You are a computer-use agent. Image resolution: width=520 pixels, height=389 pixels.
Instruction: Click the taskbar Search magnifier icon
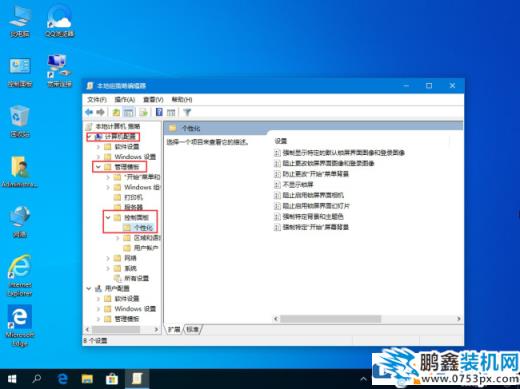pyautogui.click(x=37, y=379)
